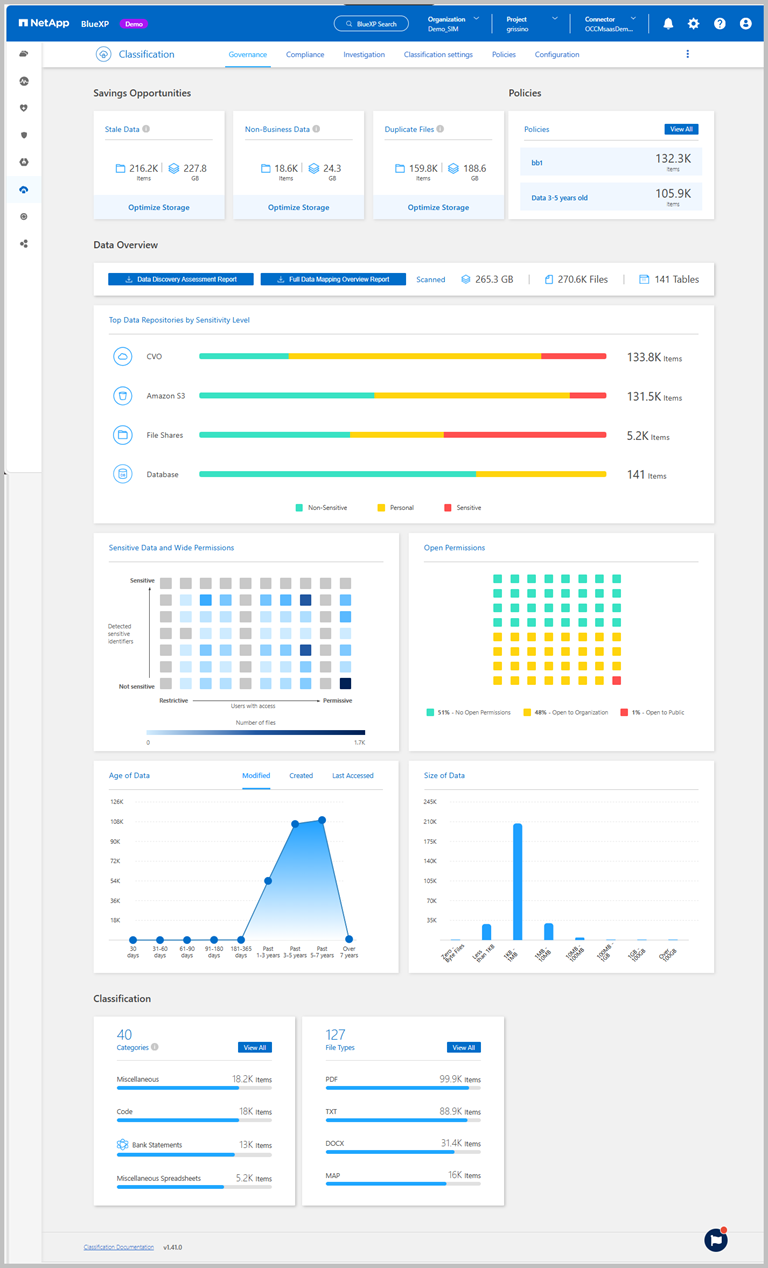Select the Governance sidebar shield icon
This screenshot has height=1268, width=768.
(x=24, y=135)
